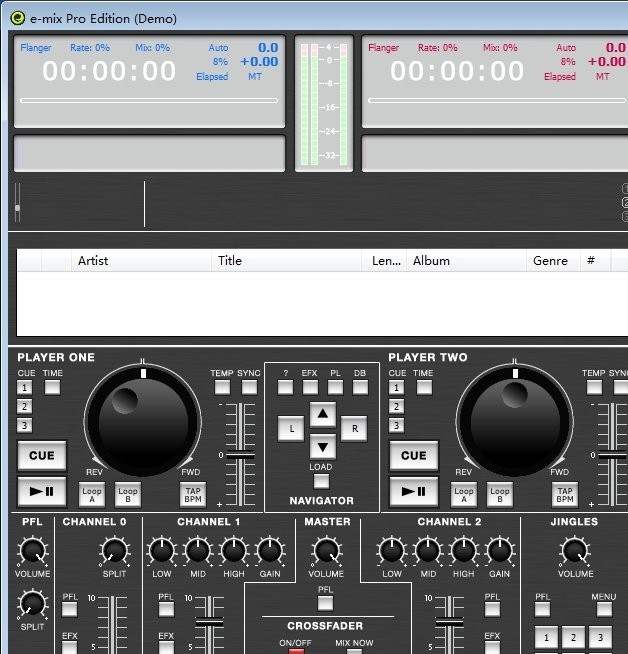
Task: Click Navigator LOAD button
Action: pyautogui.click(x=321, y=482)
